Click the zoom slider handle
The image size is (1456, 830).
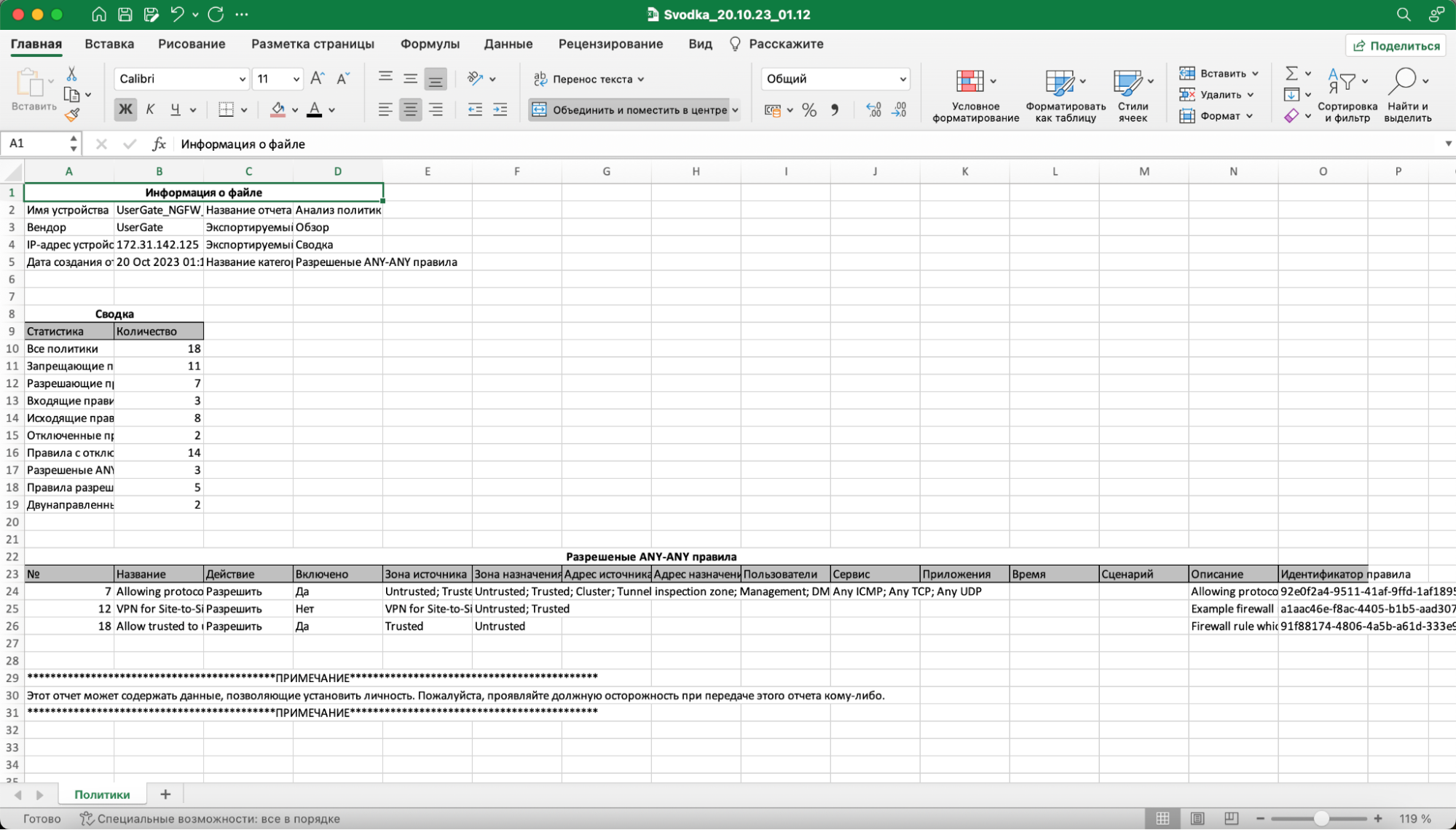(1321, 818)
